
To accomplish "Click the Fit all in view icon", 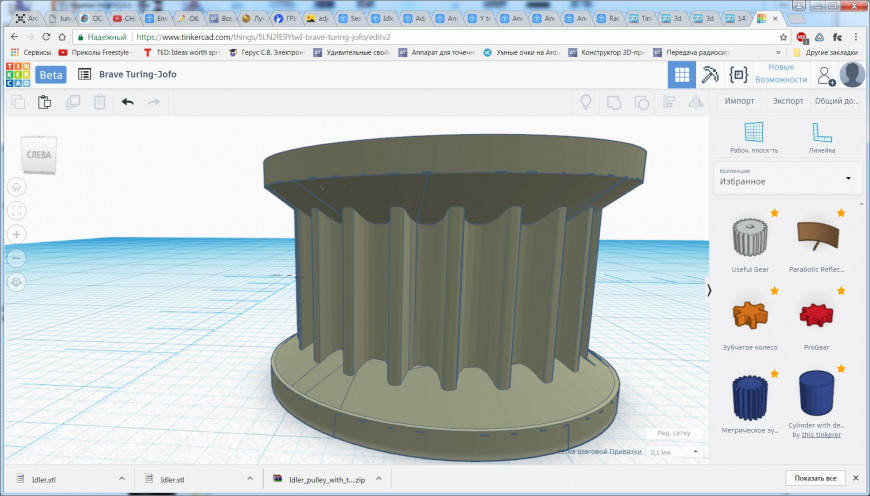I will coord(17,210).
